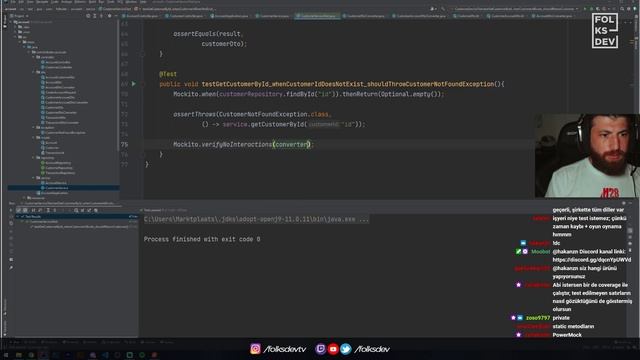640x360 pixels.
Task: Open Discord link in Moobot chat message
Action: (x=591, y=260)
